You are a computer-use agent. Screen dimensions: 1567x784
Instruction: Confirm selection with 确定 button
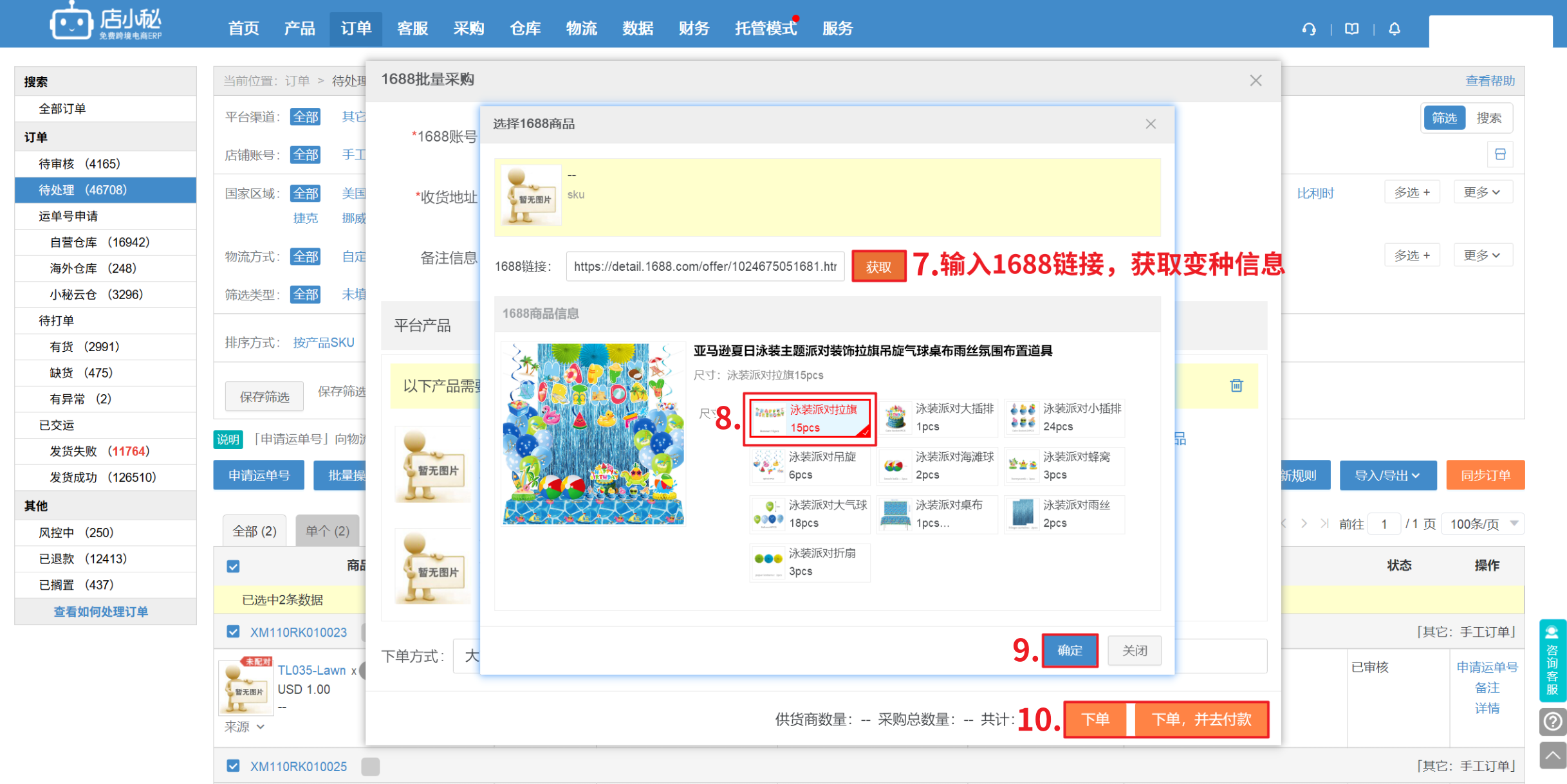click(1070, 650)
